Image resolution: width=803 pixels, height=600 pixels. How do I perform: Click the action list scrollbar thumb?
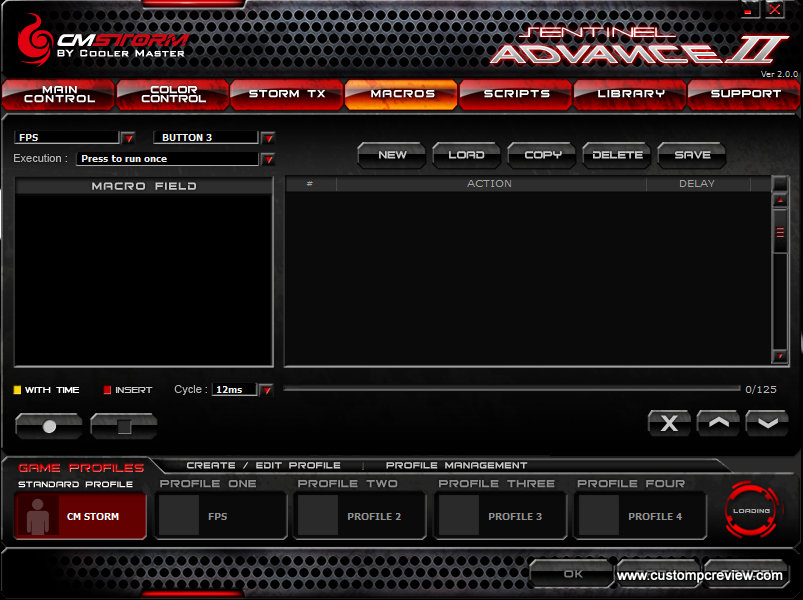[779, 232]
